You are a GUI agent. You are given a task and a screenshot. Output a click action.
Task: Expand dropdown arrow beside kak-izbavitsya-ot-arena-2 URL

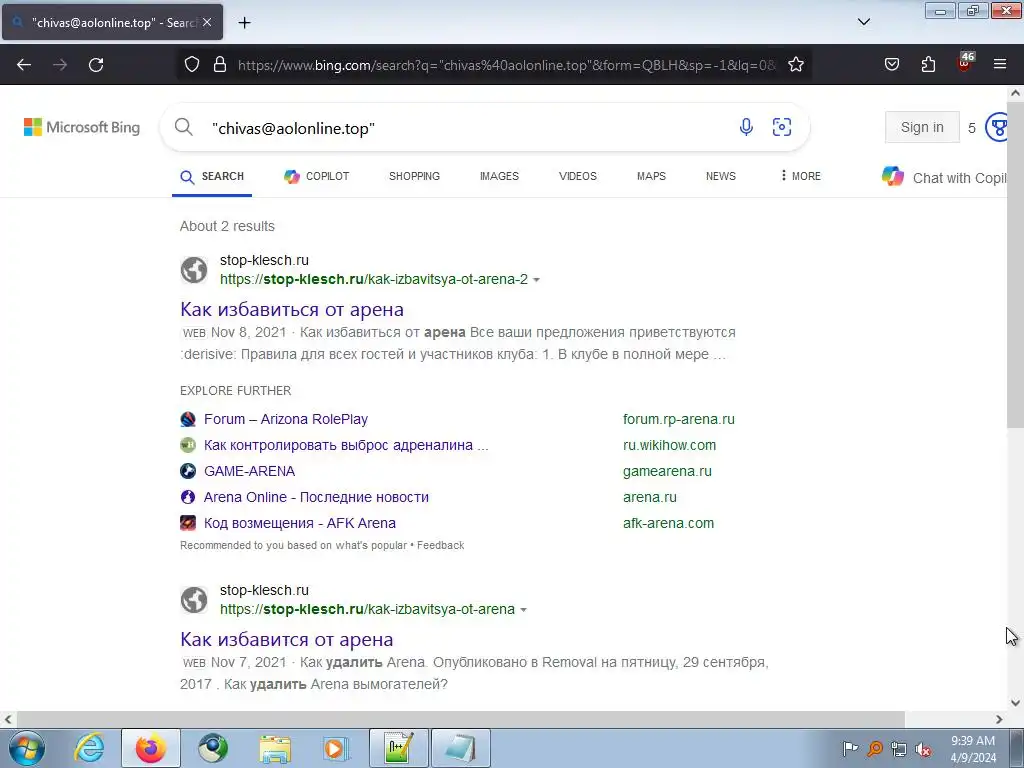point(536,280)
